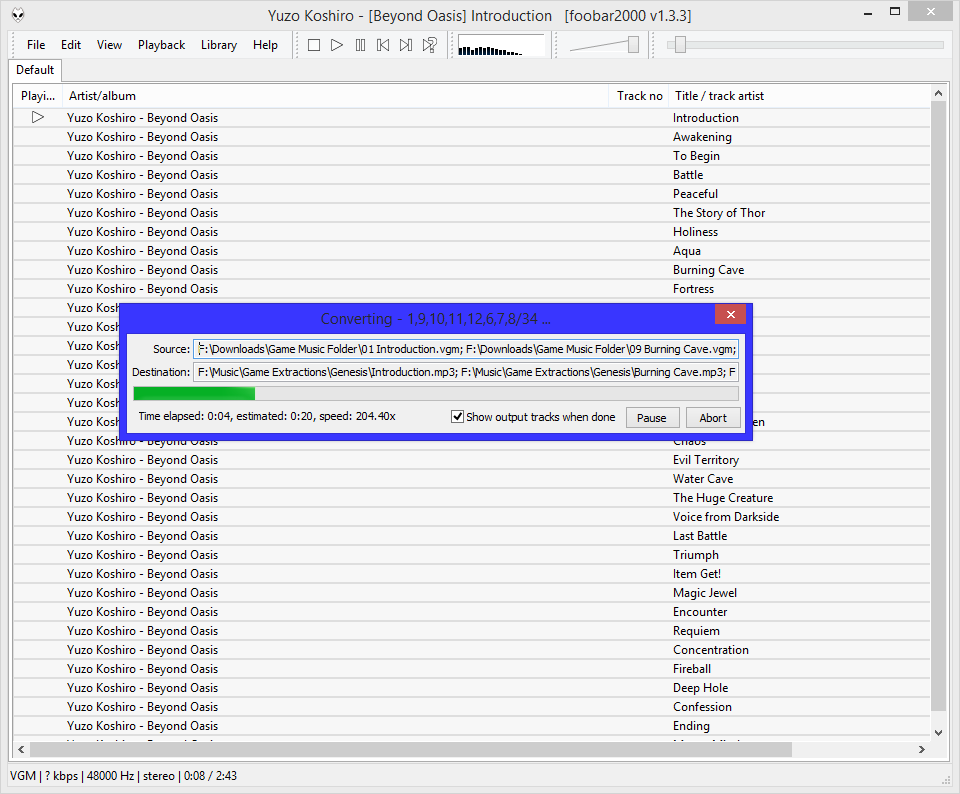
Task: Open the File menu
Action: [x=36, y=45]
